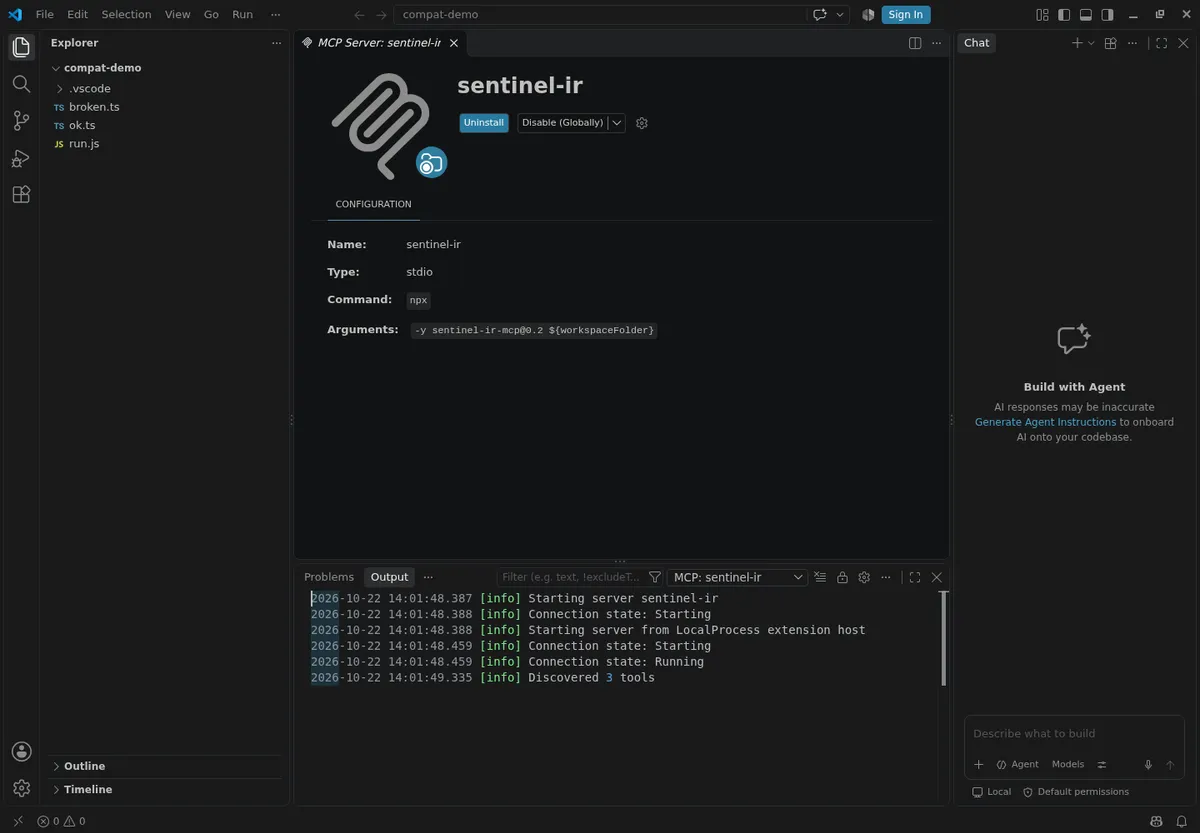
Task: Start voice input microphone in chat
Action: coord(1148,764)
